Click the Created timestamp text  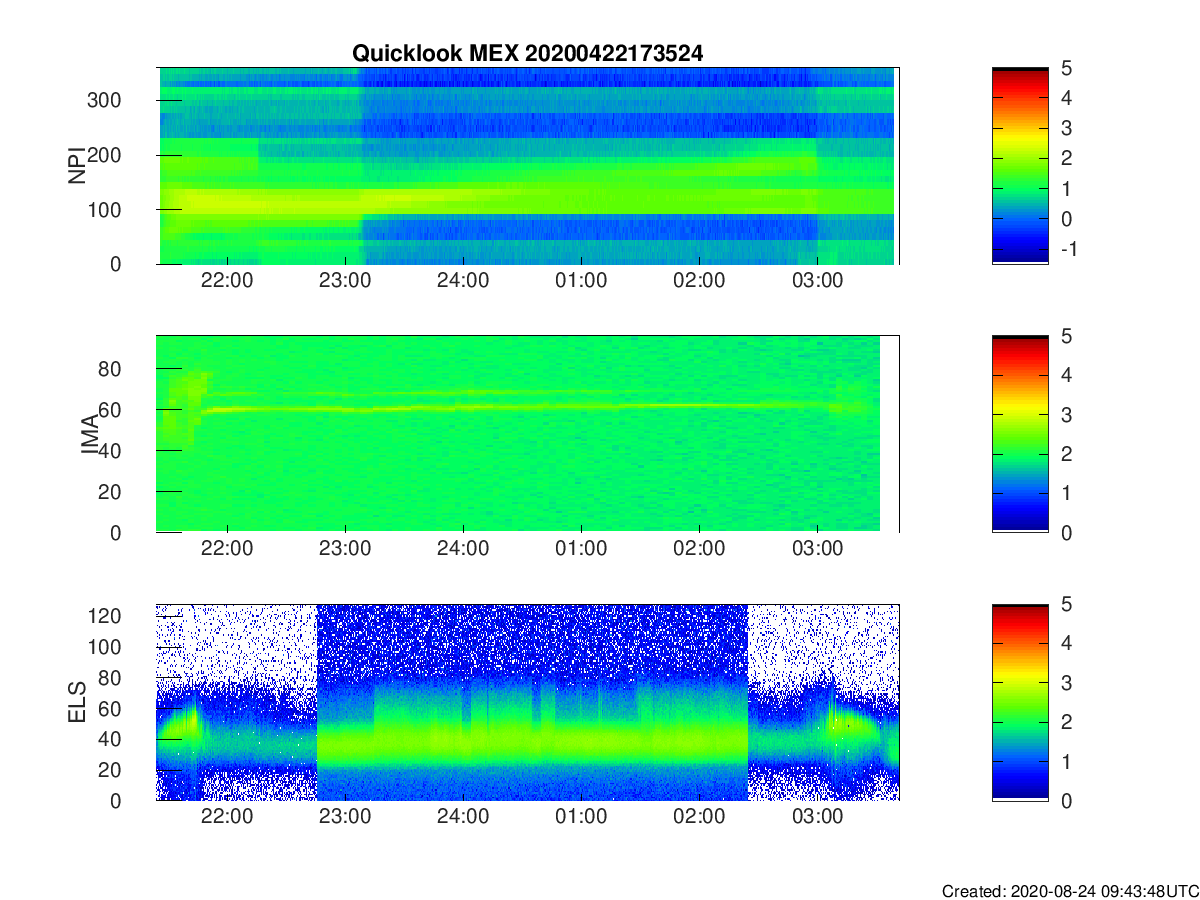[x=1069, y=890]
